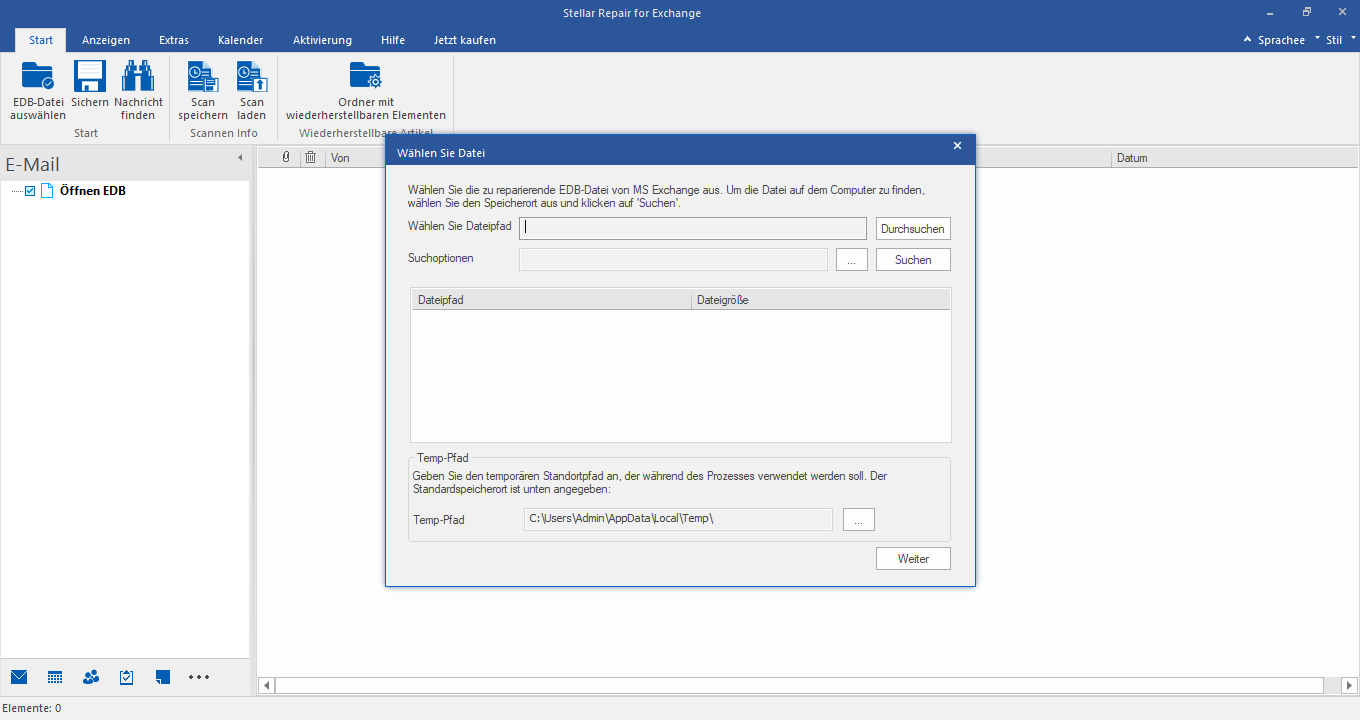Click the trash column header icon
The image size is (1360, 720).
tap(311, 157)
